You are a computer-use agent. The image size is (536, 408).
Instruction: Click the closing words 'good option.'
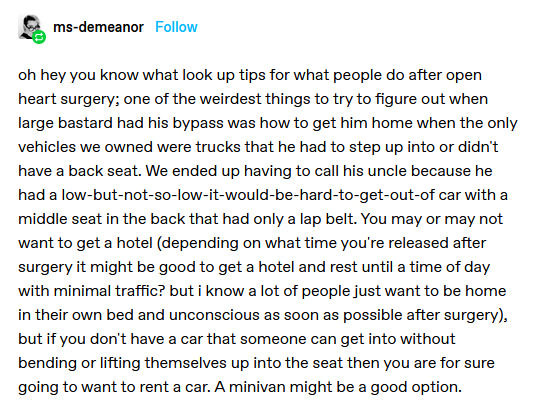click(x=416, y=388)
